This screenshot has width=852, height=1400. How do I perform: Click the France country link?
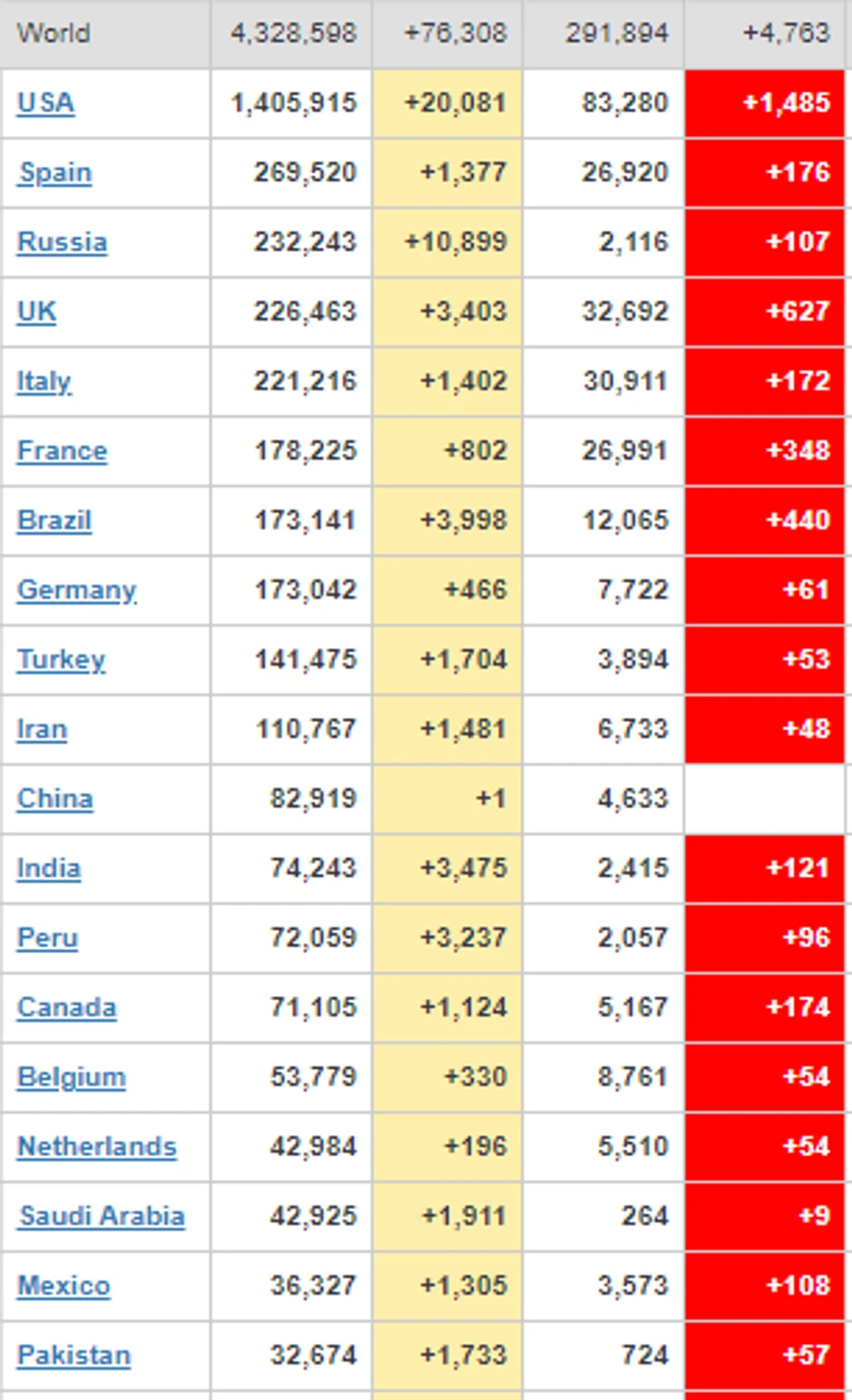pyautogui.click(x=62, y=451)
